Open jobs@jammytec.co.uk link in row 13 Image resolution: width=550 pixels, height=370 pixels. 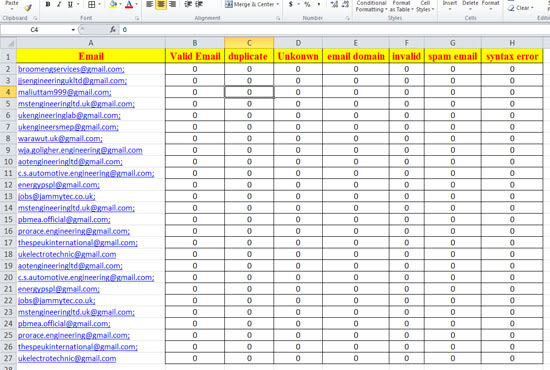[x=56, y=196]
